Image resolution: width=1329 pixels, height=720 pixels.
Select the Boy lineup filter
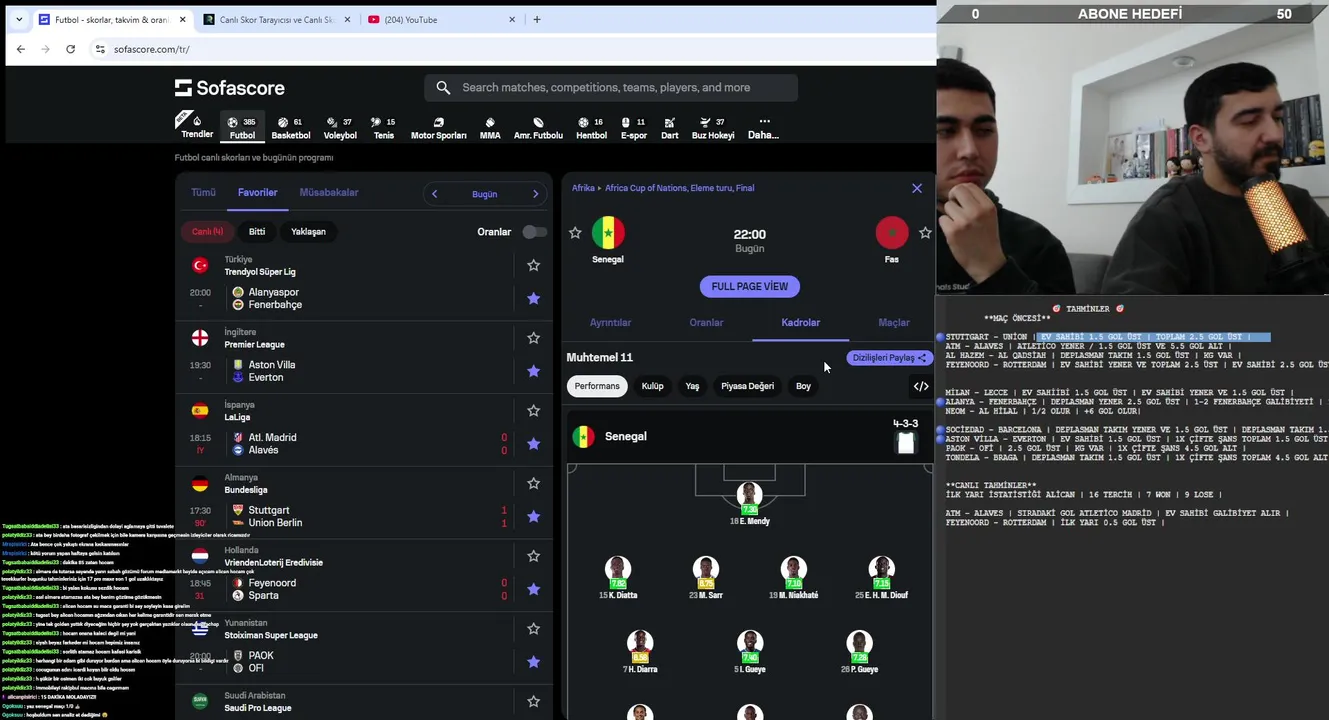pos(803,386)
